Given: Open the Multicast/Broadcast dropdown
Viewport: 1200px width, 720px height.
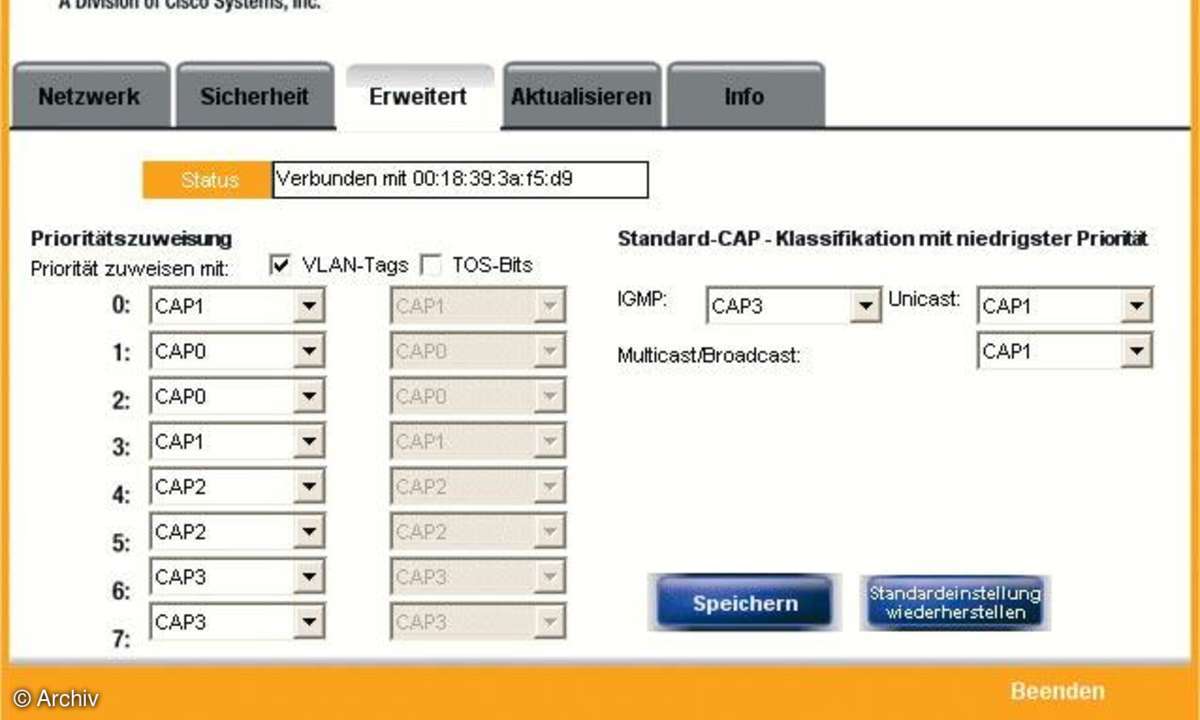Looking at the screenshot, I should (x=1138, y=350).
